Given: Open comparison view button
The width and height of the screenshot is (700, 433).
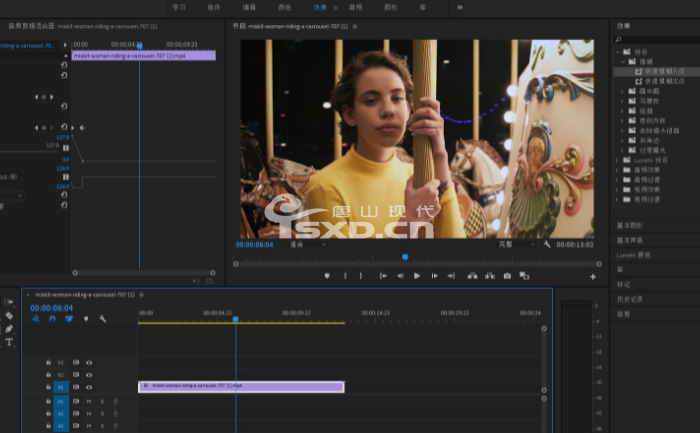Looking at the screenshot, I should [x=524, y=276].
